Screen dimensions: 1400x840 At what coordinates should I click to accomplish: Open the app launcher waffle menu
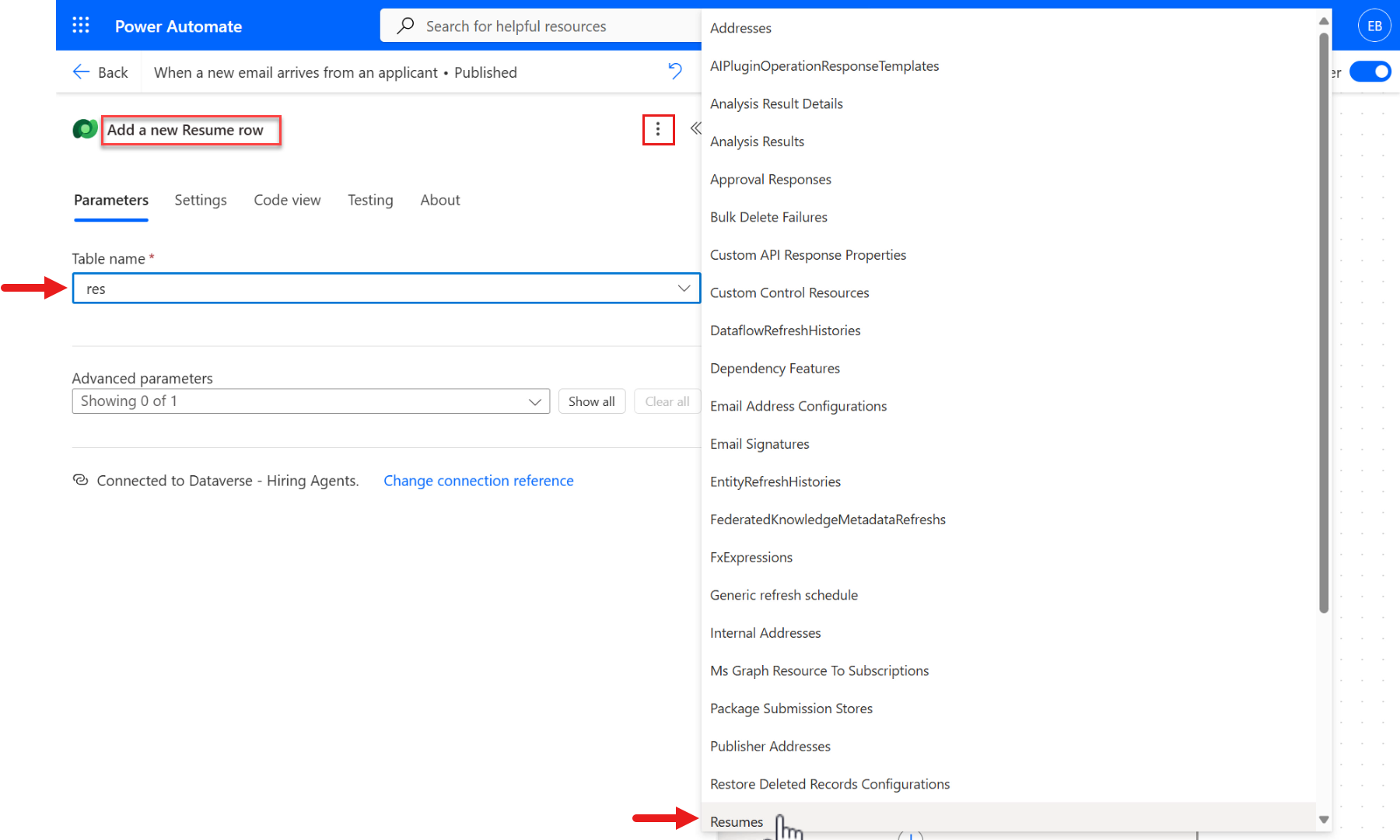pos(80,25)
